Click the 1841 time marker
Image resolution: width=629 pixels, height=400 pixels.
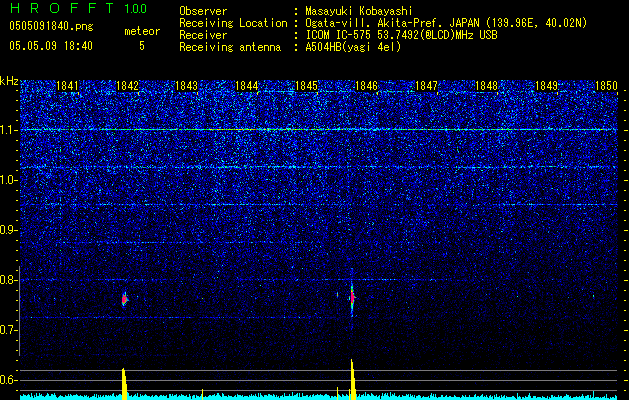click(67, 85)
